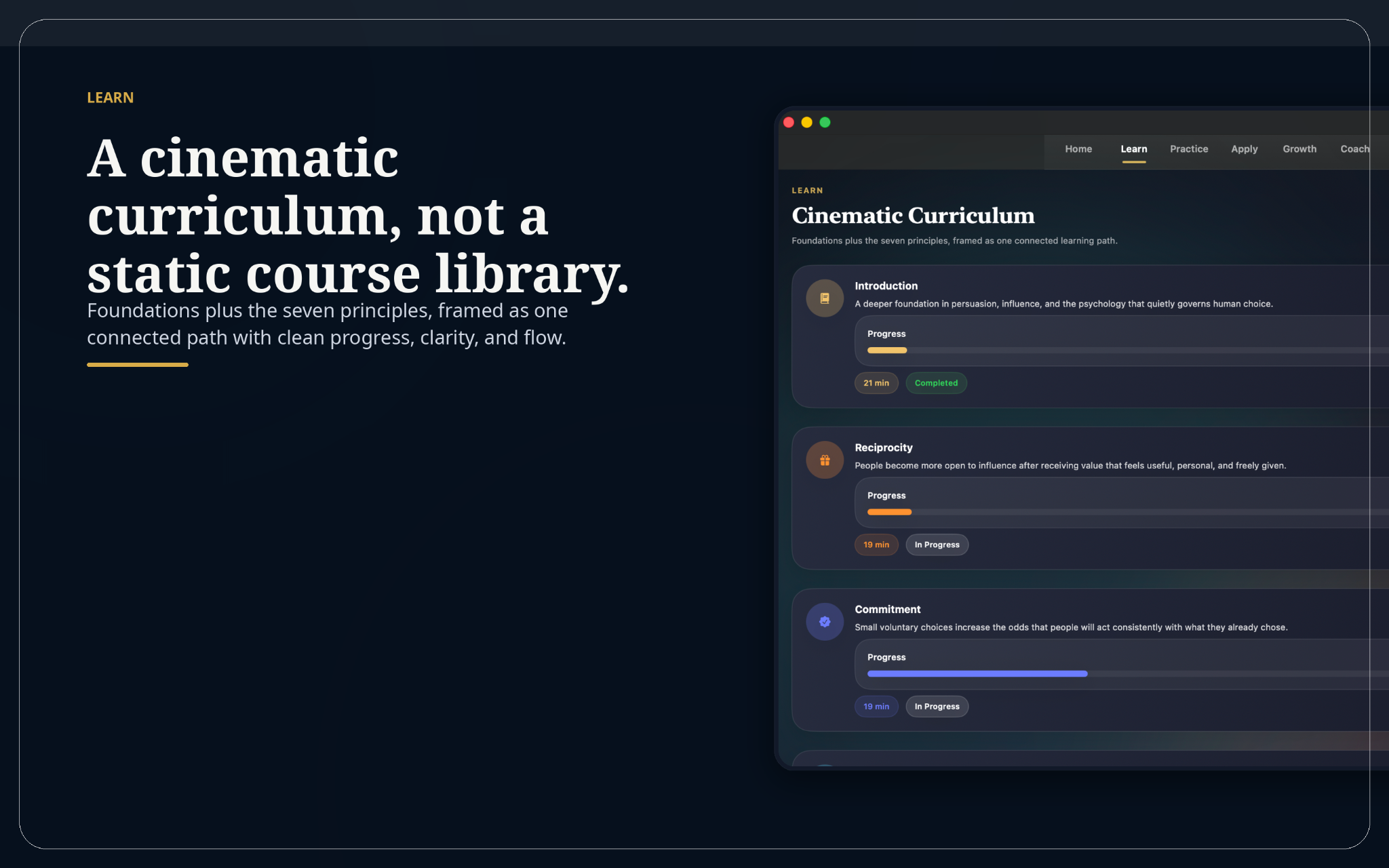This screenshot has width=1389, height=868.
Task: Click the gift icon on the Reciprocity card
Action: coord(824,460)
